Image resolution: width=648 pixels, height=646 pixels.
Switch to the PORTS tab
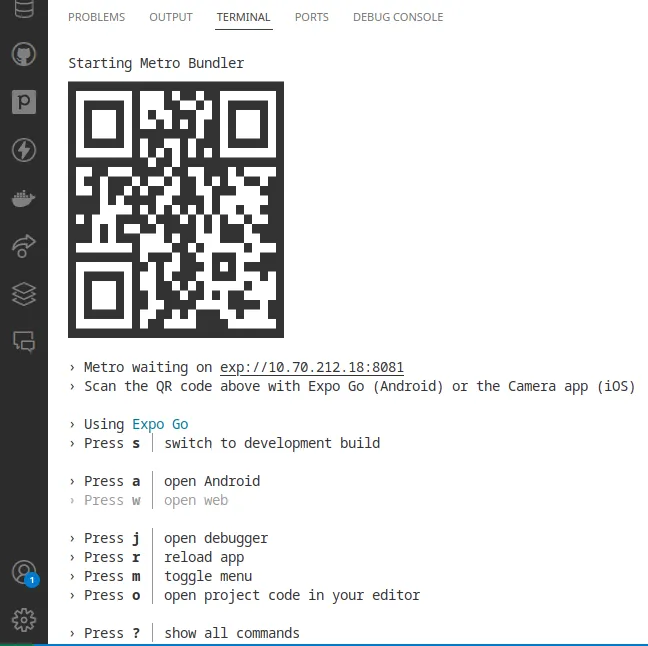tap(312, 17)
